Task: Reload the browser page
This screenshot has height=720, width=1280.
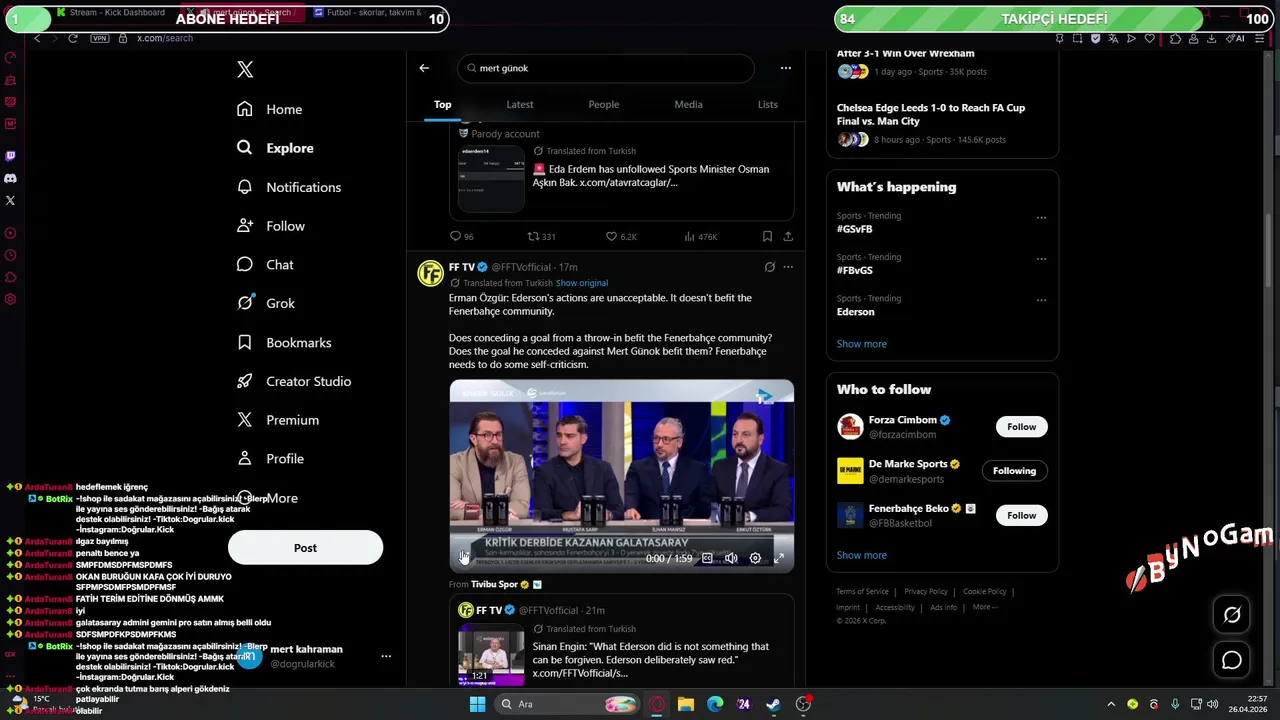Action: pos(73,38)
